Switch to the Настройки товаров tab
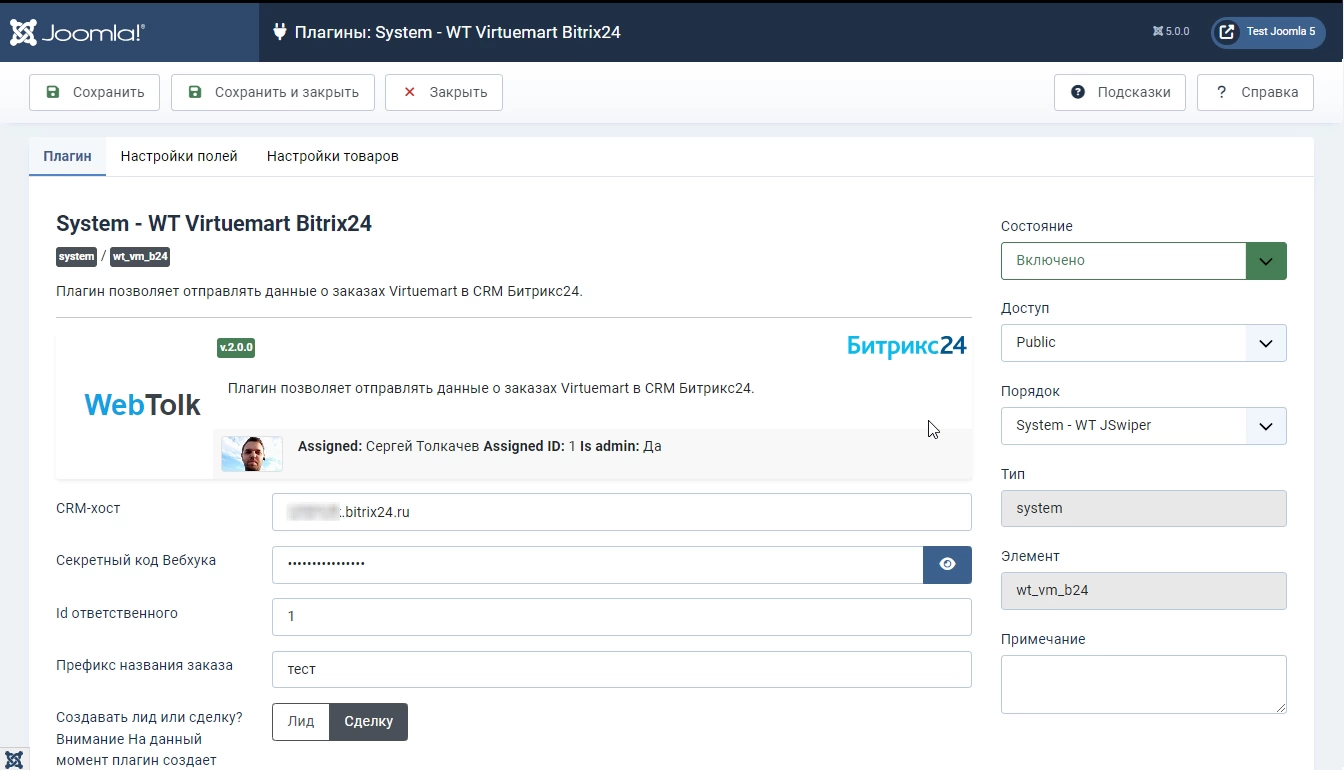 (x=332, y=157)
